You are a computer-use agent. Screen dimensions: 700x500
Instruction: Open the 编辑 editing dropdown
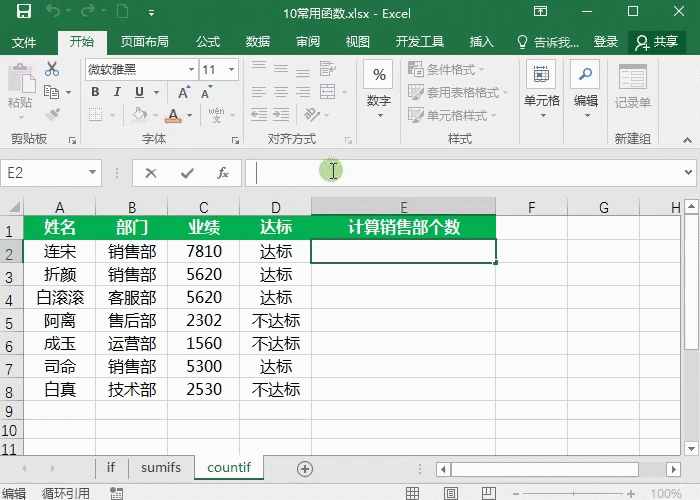click(586, 89)
